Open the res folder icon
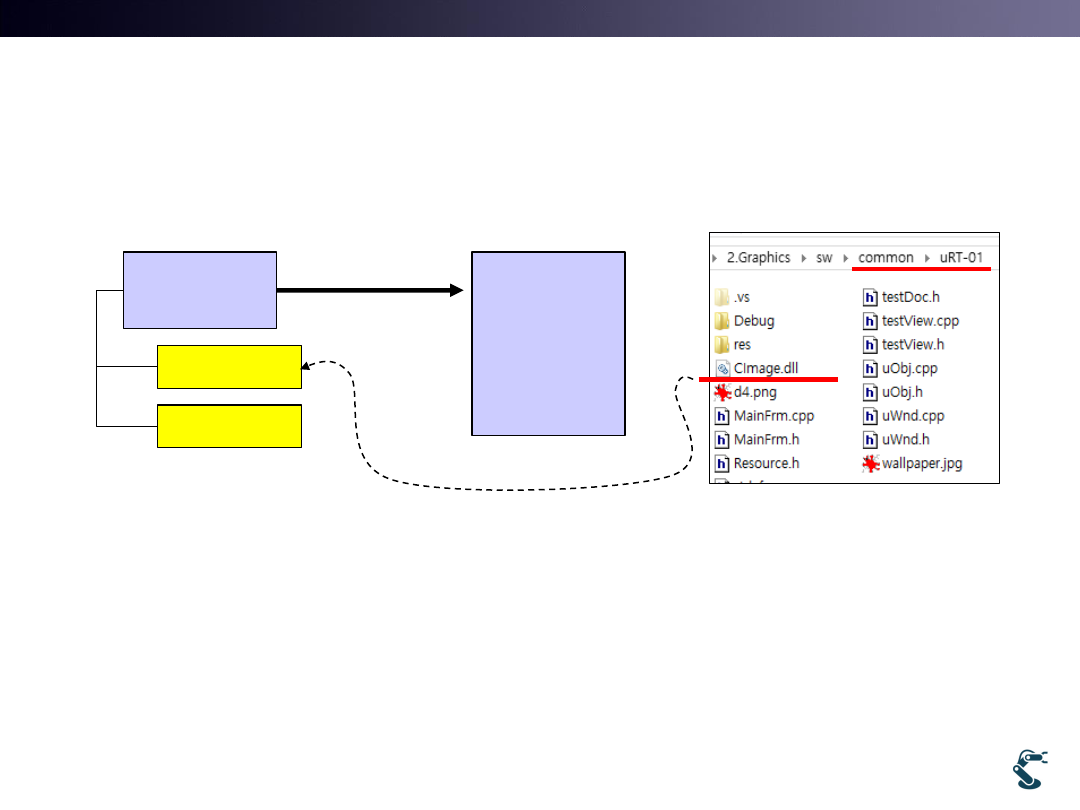Image resolution: width=1080 pixels, height=810 pixels. point(724,345)
